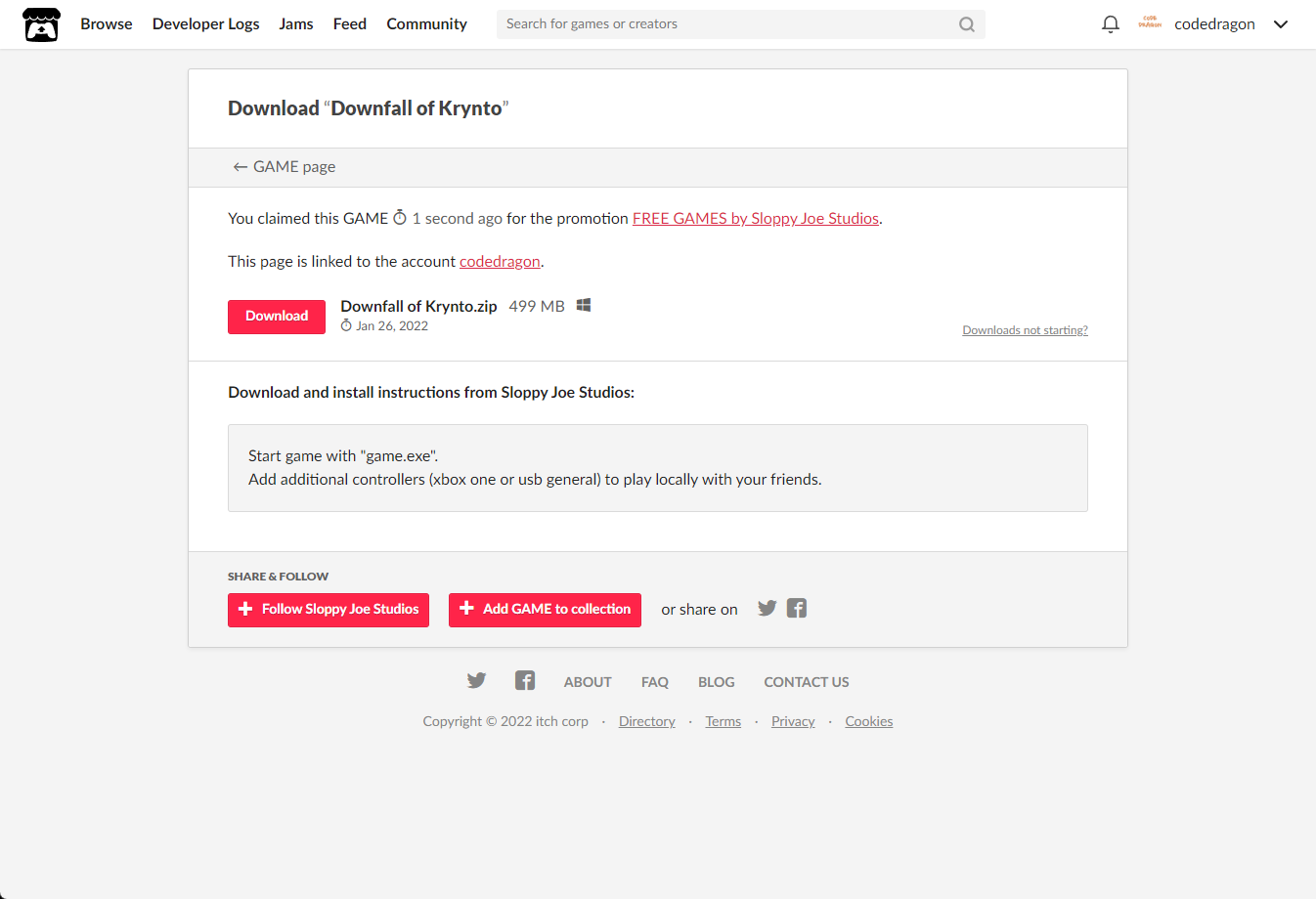Click the search magnifier icon
This screenshot has width=1316, height=899.
[967, 24]
